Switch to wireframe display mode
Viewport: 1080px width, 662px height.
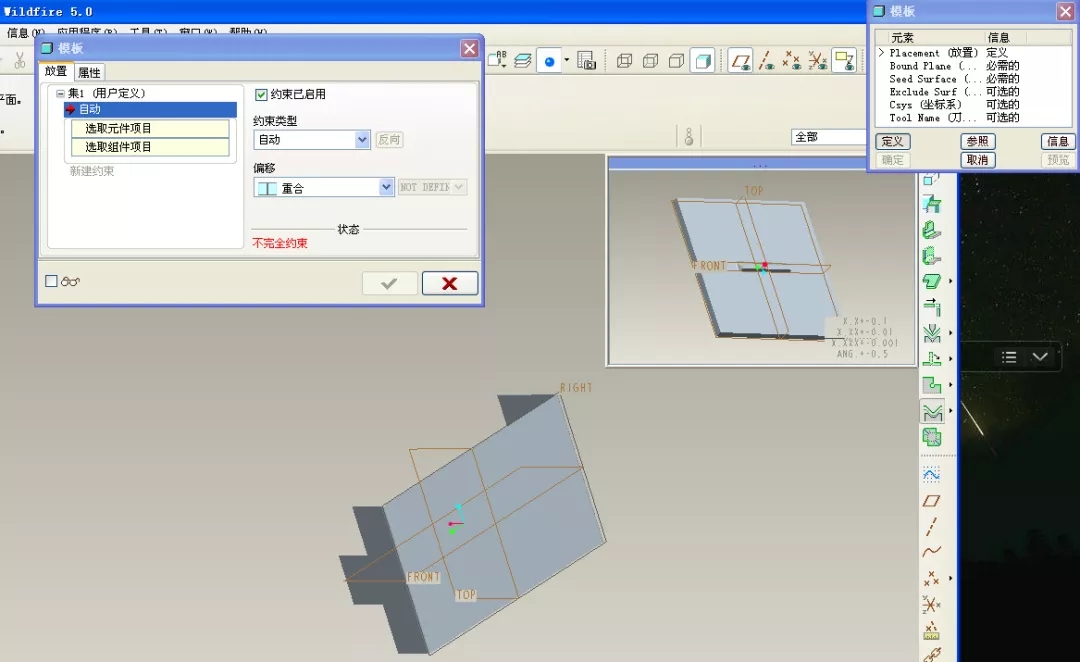[x=624, y=61]
